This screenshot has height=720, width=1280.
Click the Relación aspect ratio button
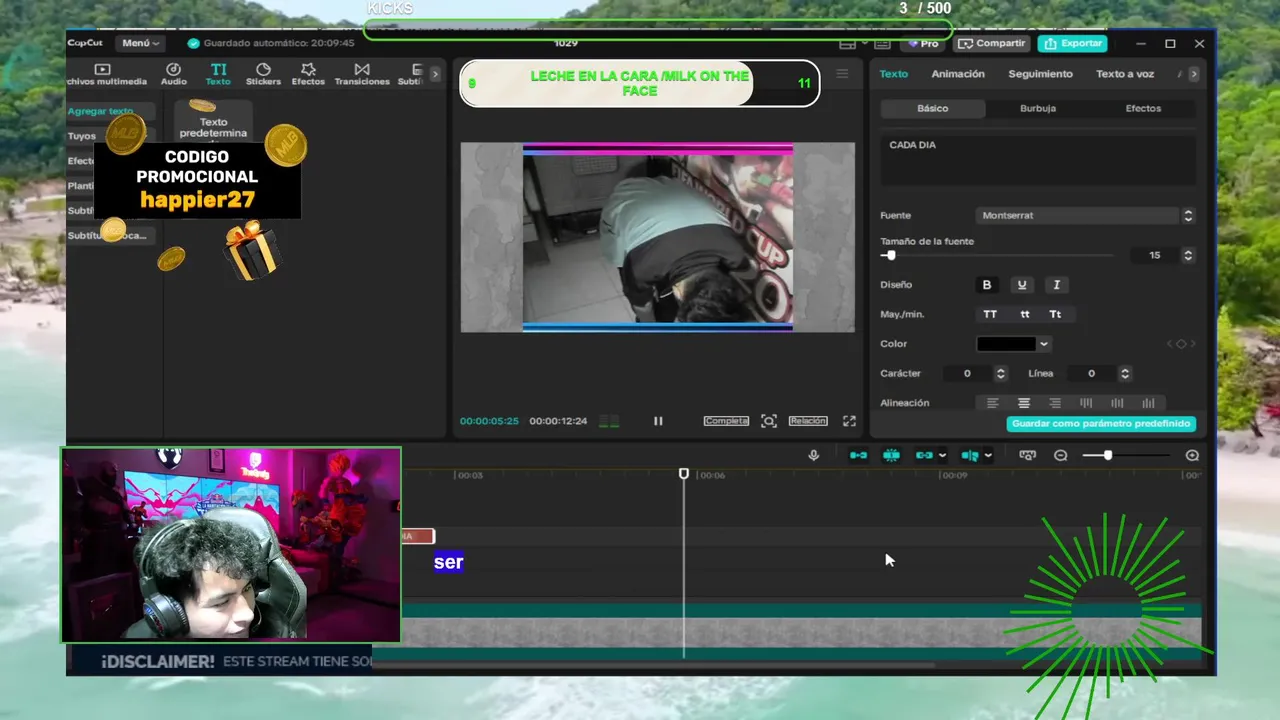click(x=808, y=421)
